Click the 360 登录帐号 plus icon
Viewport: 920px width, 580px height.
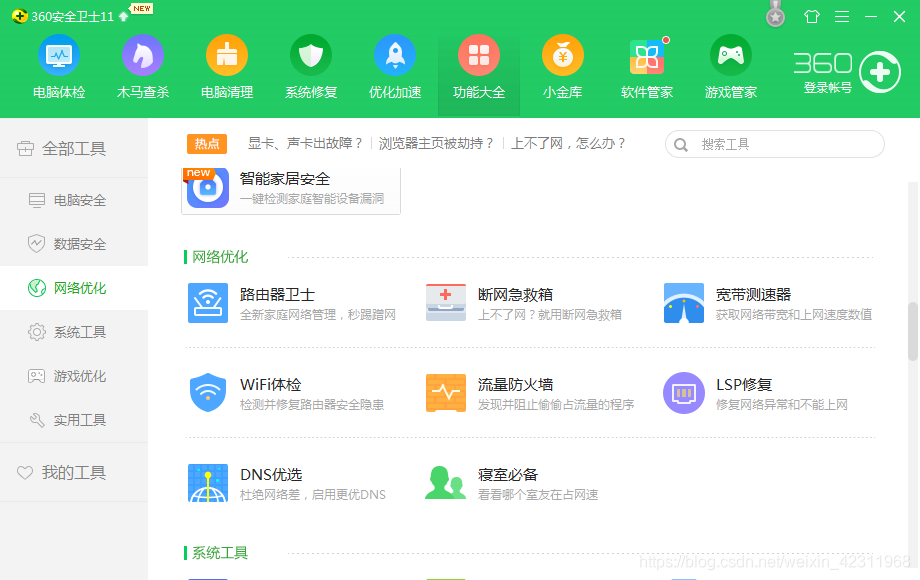880,72
